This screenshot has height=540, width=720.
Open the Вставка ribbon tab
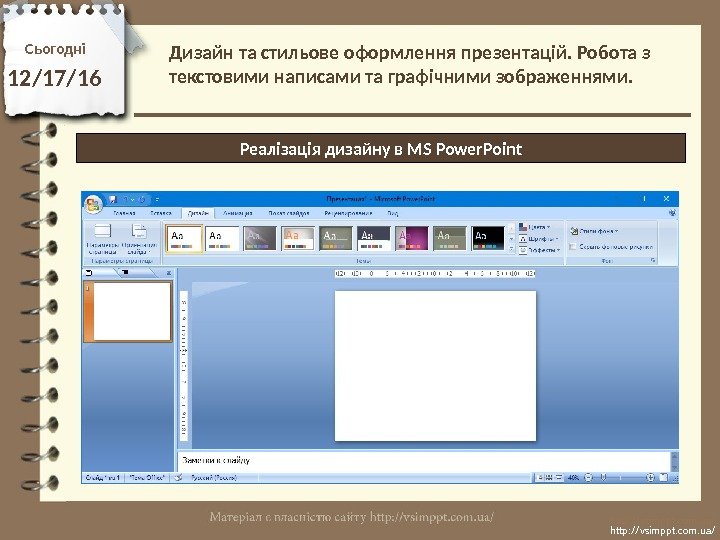(x=161, y=213)
